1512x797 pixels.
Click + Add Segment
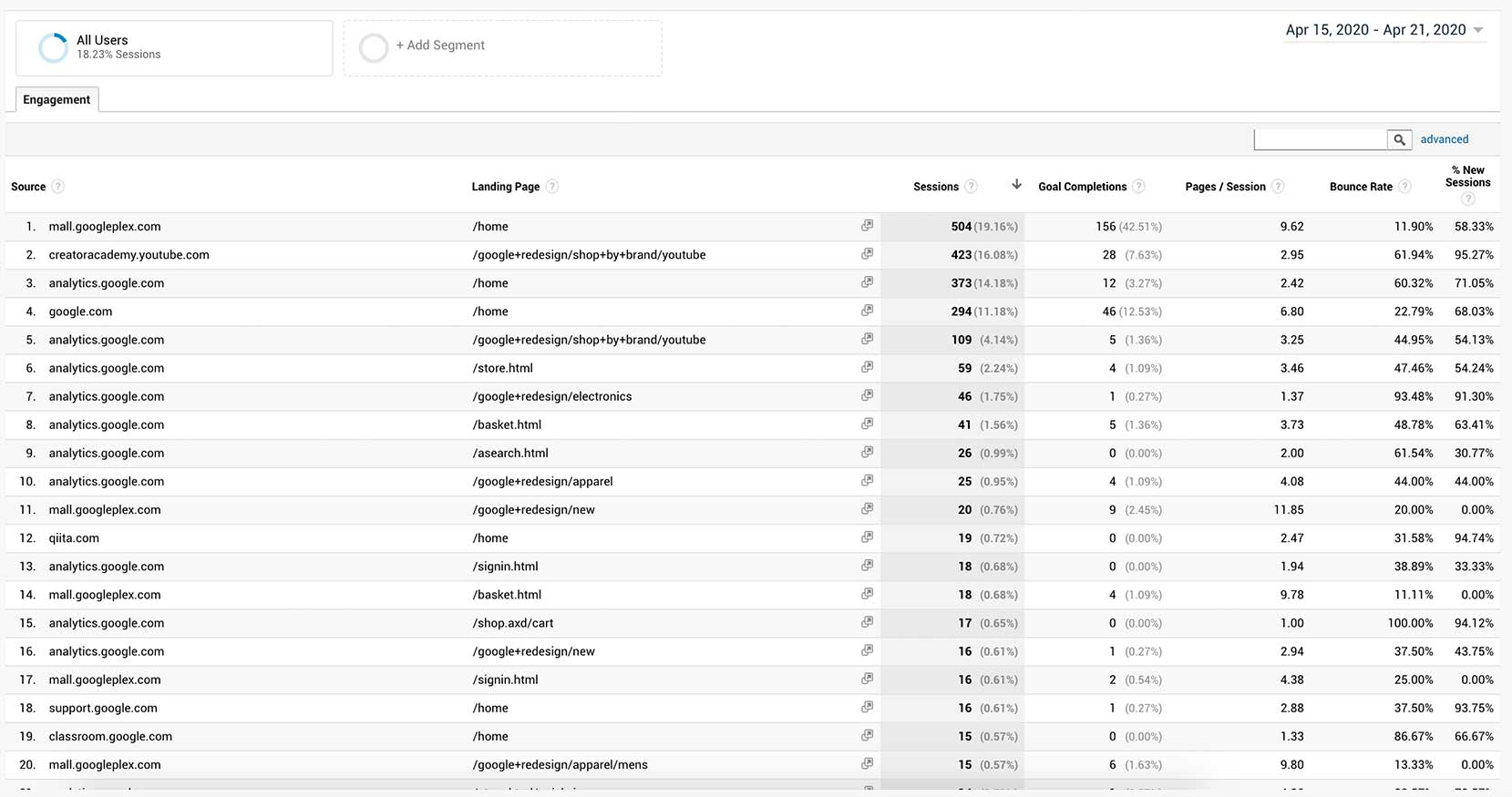coord(440,46)
